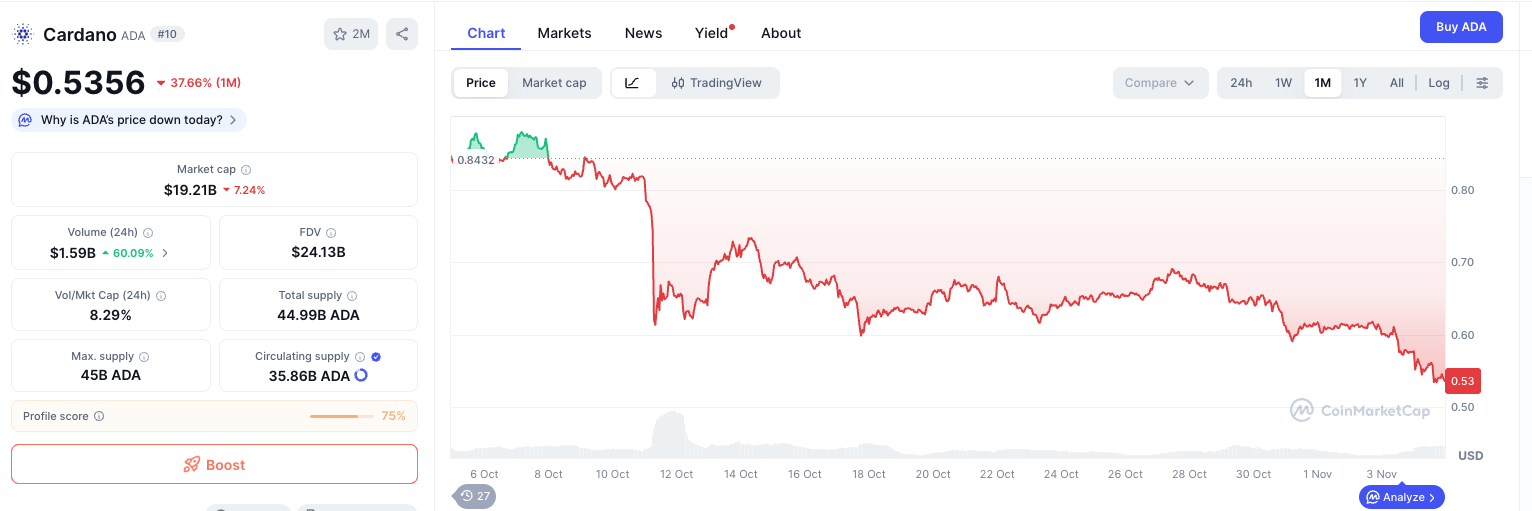The image size is (1532, 511).
Task: Click the Buy ADA button
Action: coord(1461,27)
